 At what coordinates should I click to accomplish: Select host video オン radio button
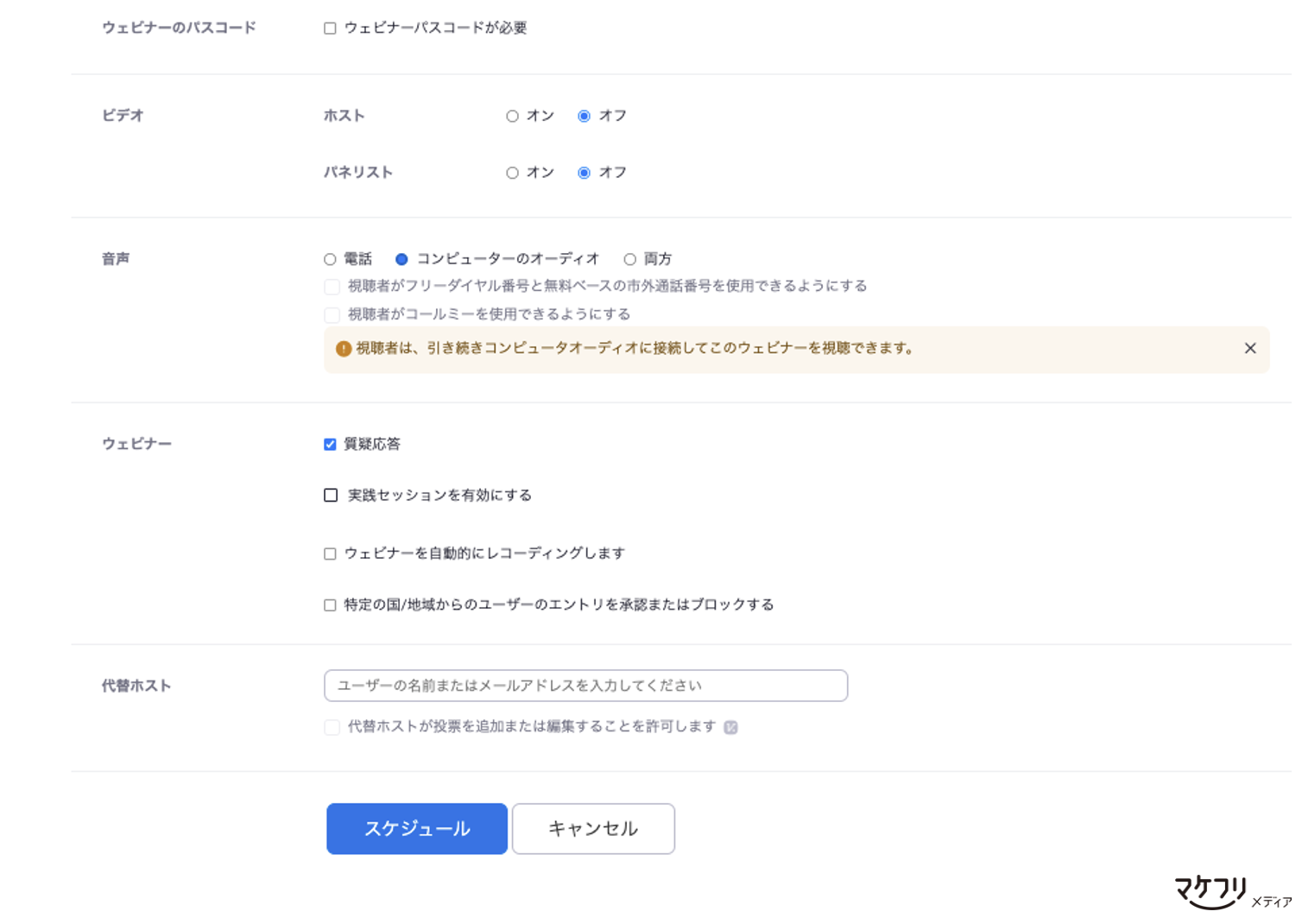(x=512, y=116)
